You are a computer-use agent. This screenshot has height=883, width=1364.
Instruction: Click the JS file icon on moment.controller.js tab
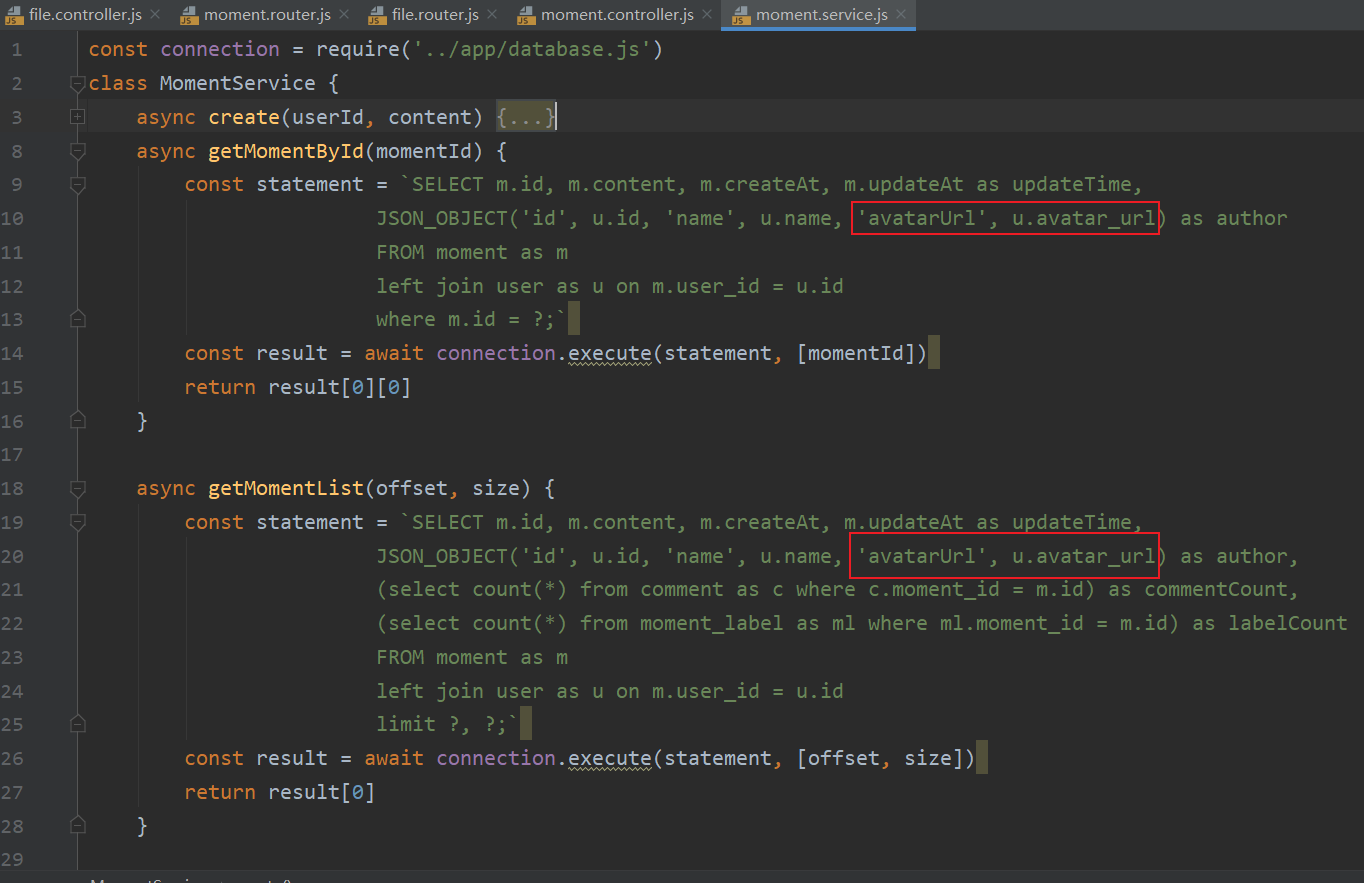(526, 15)
